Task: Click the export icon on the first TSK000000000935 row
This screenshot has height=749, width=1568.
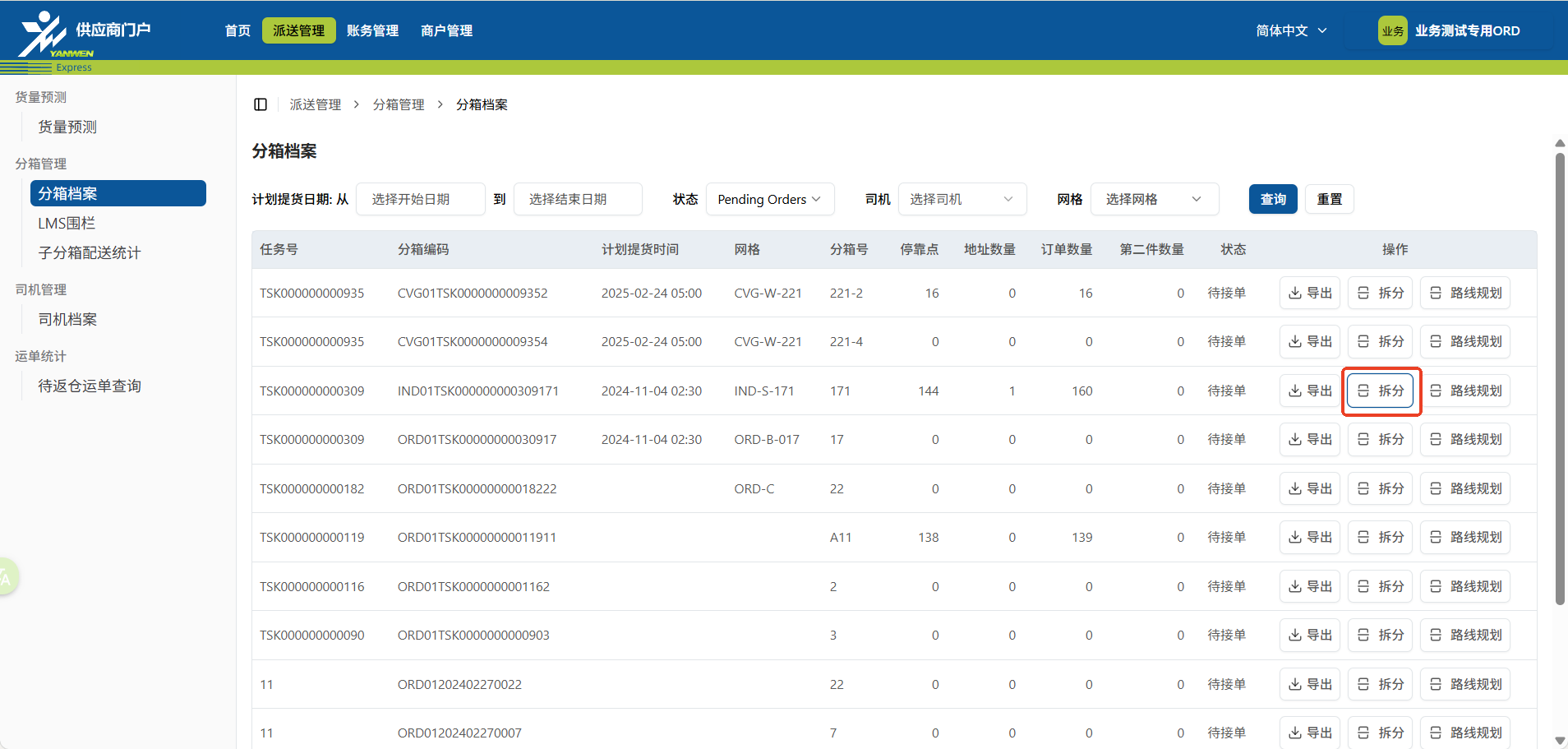Action: pyautogui.click(x=1310, y=293)
